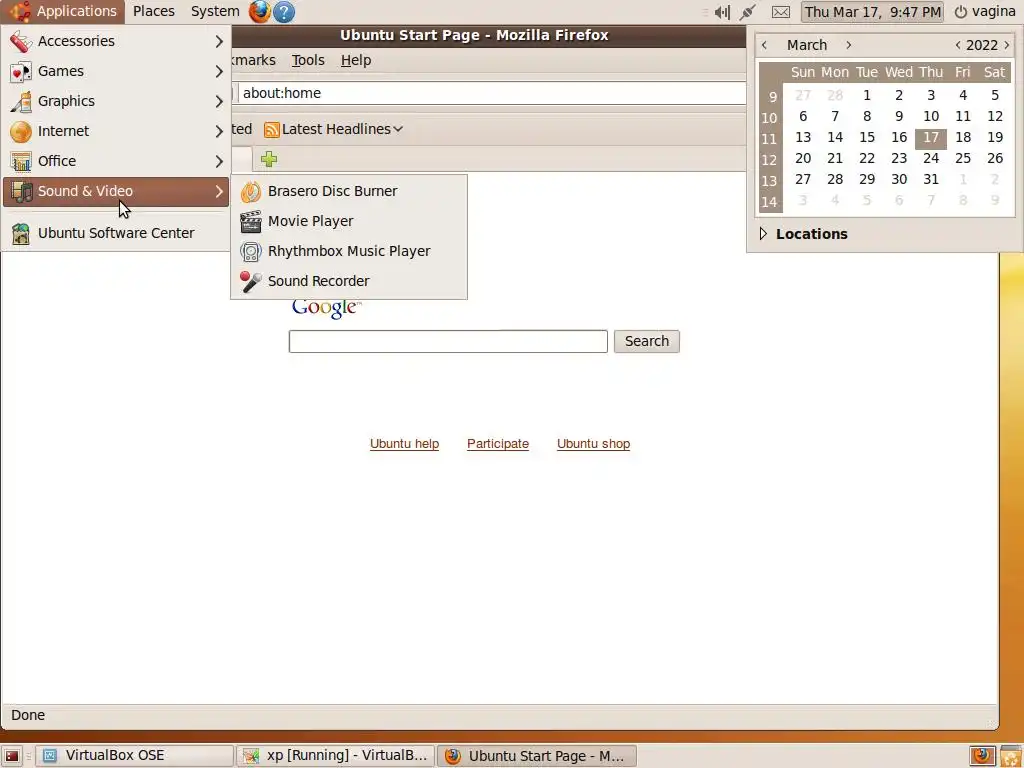Select March 31 in the calendar
Image resolution: width=1024 pixels, height=768 pixels.
click(931, 179)
